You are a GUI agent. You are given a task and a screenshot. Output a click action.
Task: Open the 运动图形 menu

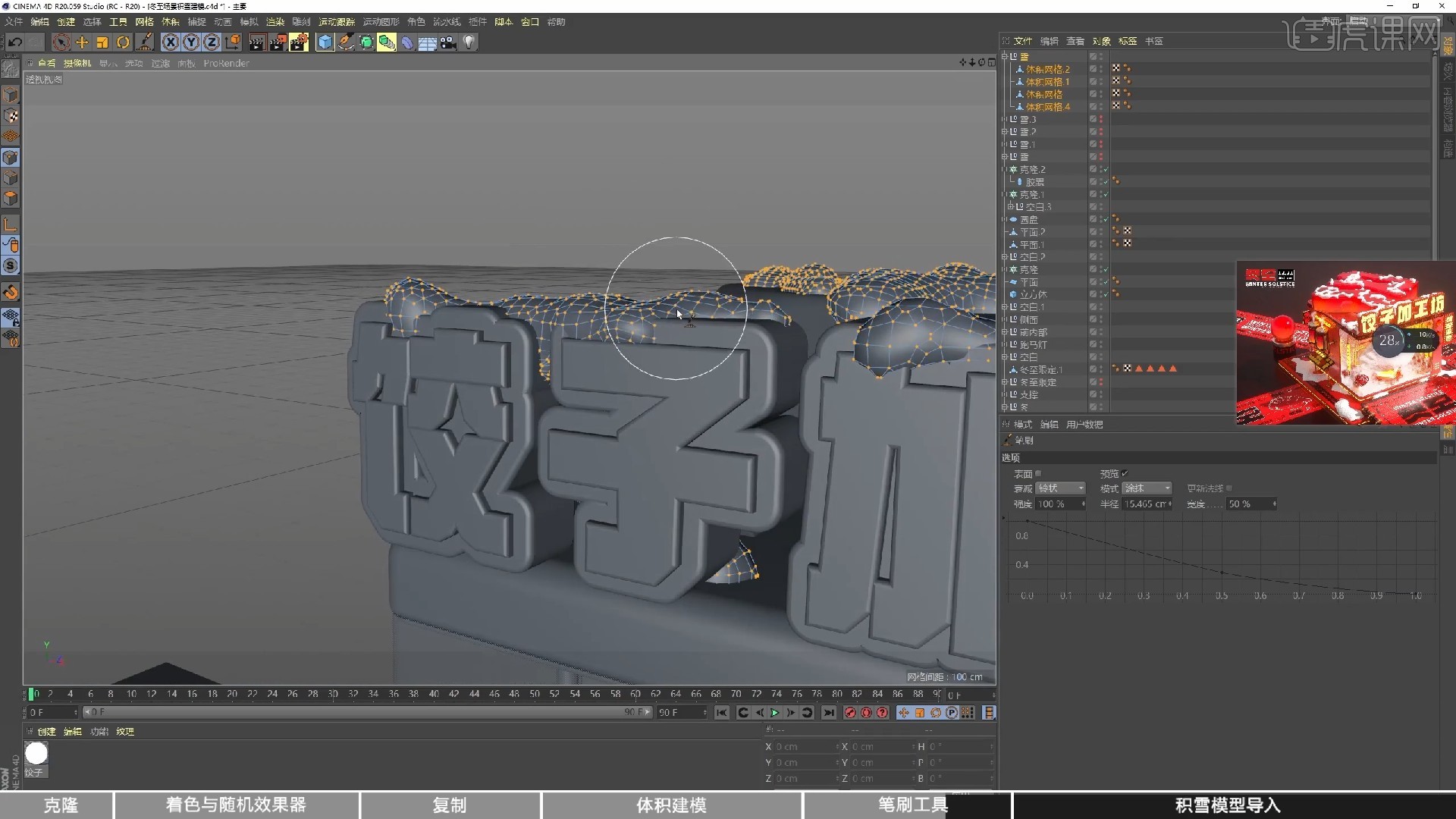[381, 22]
